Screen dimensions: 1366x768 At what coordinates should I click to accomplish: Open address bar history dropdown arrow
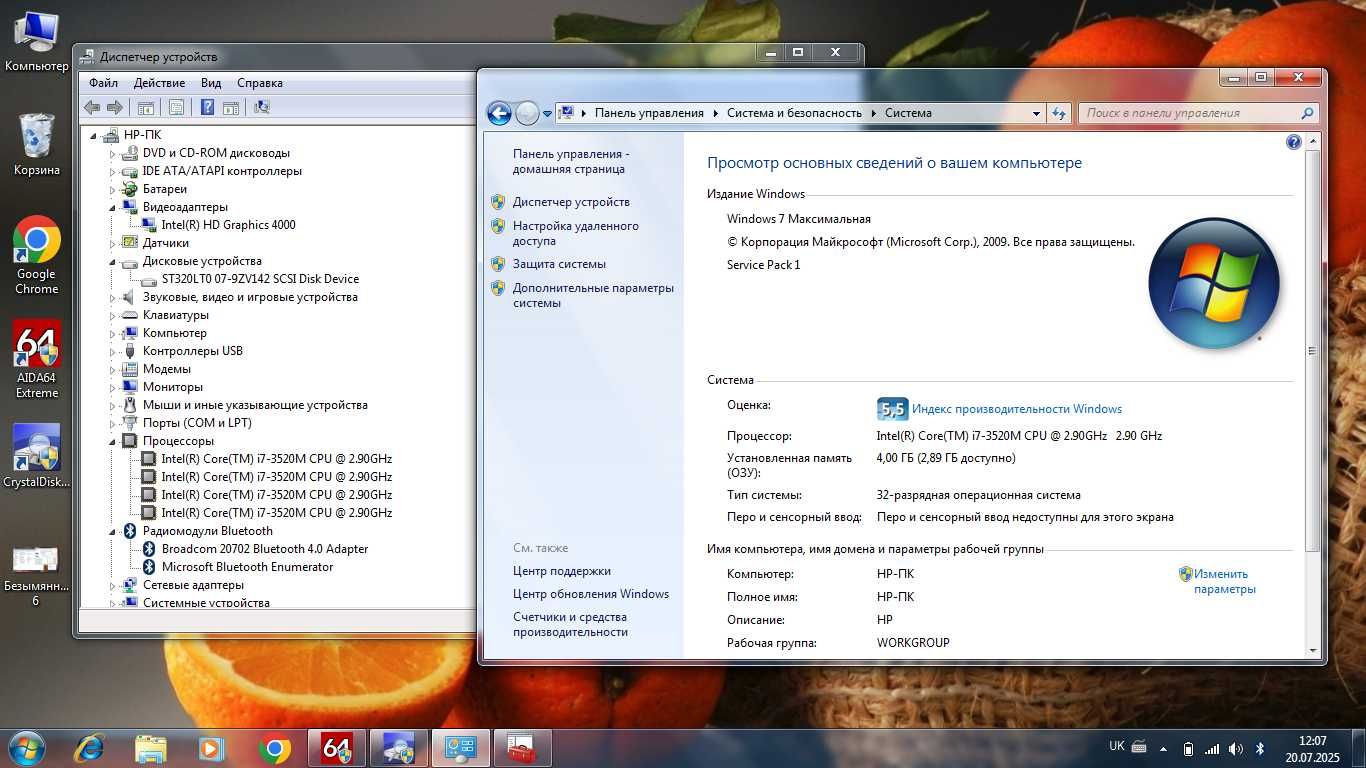(x=1036, y=113)
